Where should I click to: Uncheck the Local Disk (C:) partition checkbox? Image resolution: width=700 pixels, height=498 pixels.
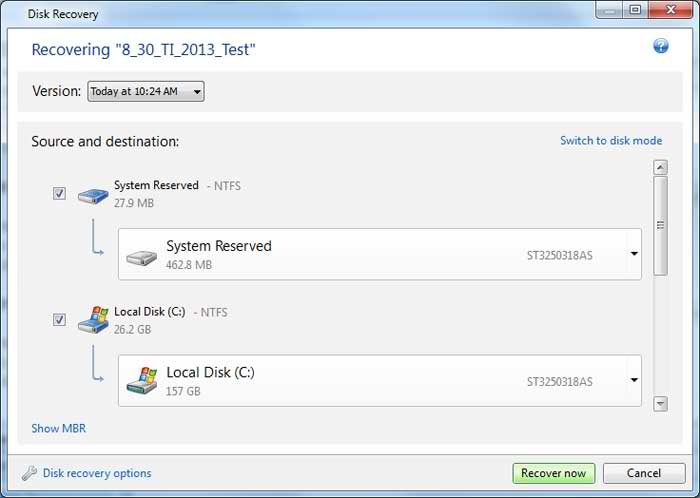[x=59, y=320]
